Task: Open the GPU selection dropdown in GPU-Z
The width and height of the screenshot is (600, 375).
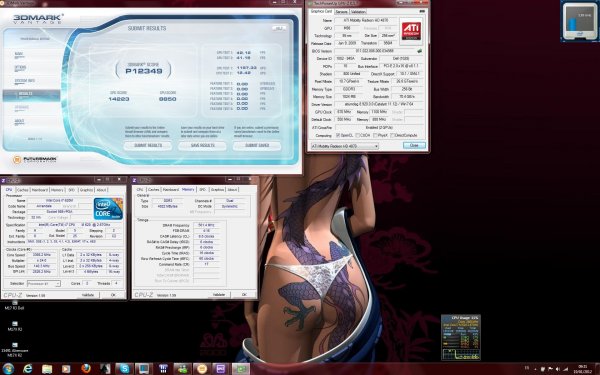Action: (x=344, y=146)
